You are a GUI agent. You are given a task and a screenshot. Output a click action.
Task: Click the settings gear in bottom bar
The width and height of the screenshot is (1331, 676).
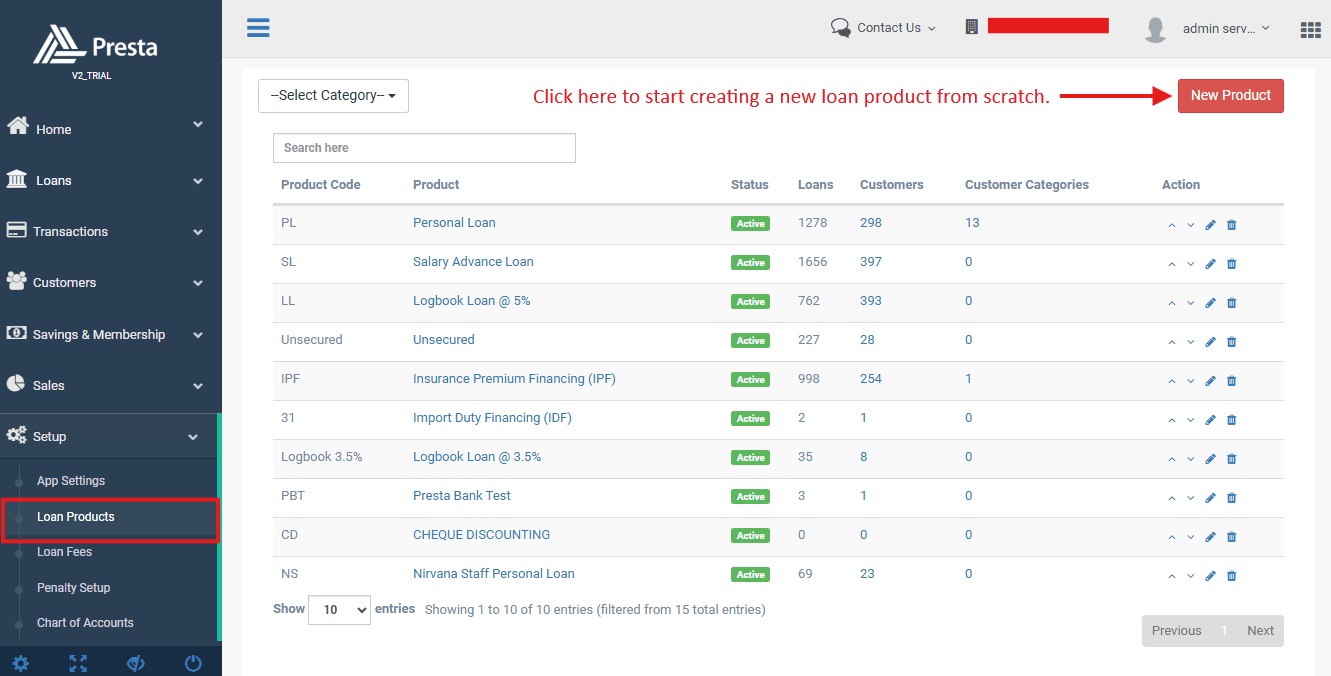[21, 663]
